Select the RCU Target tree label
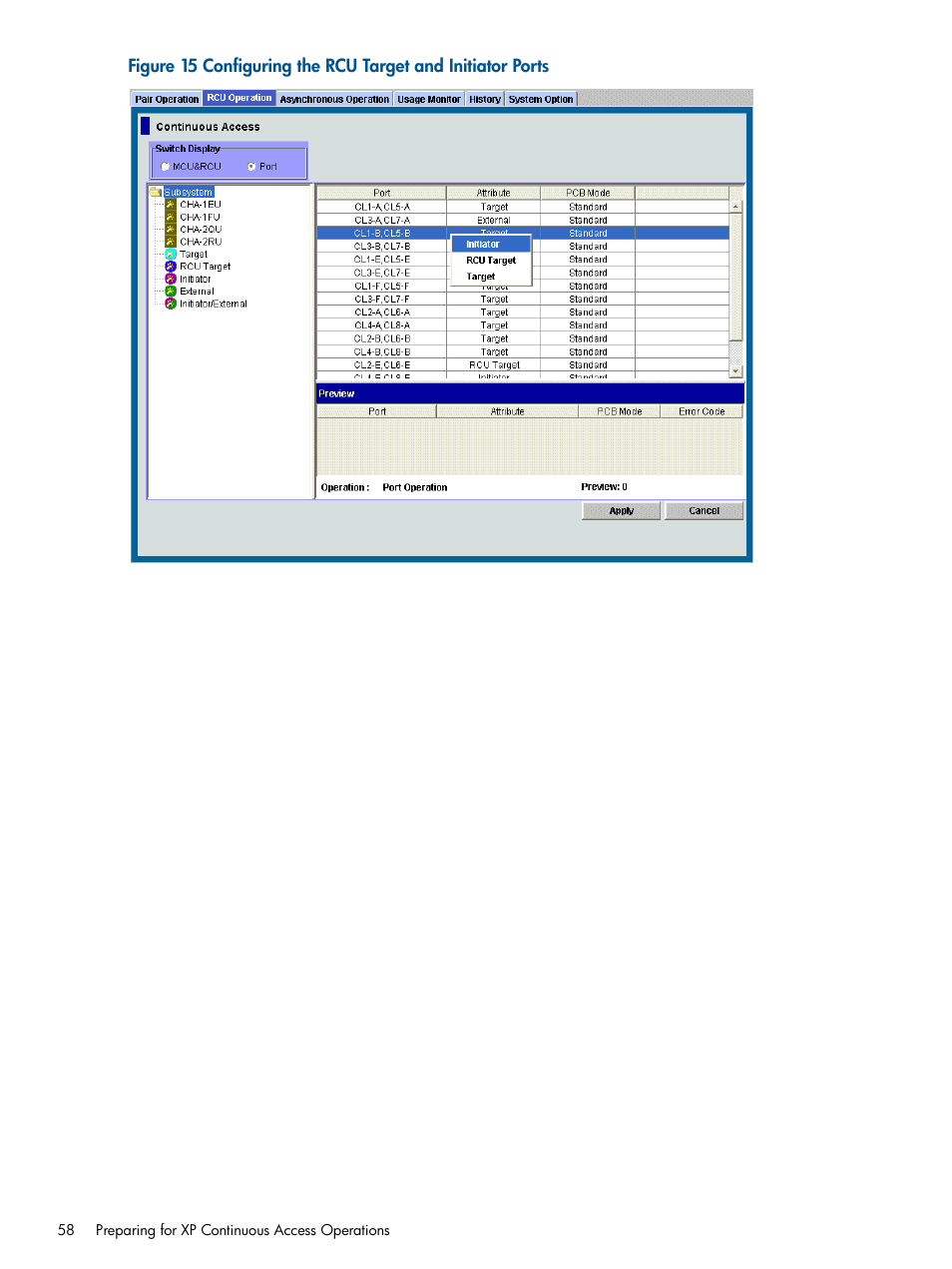952x1269 pixels. 205,267
